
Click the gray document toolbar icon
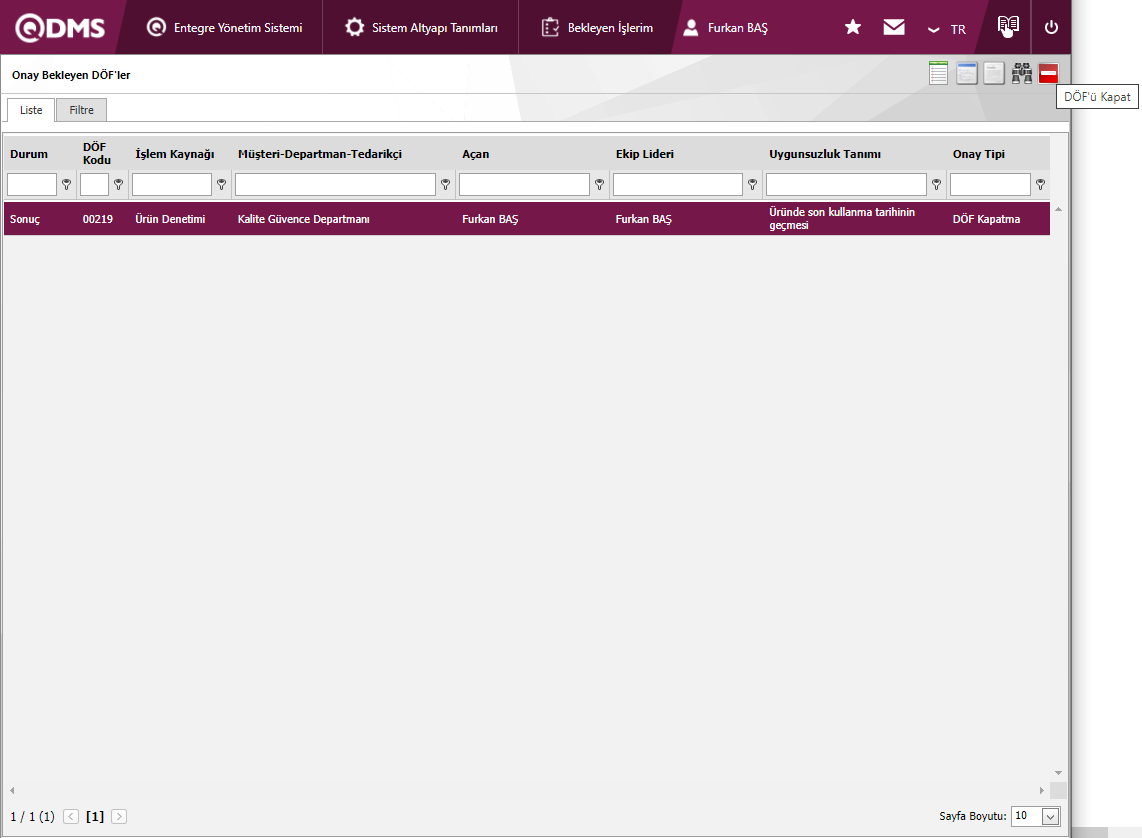click(x=994, y=73)
